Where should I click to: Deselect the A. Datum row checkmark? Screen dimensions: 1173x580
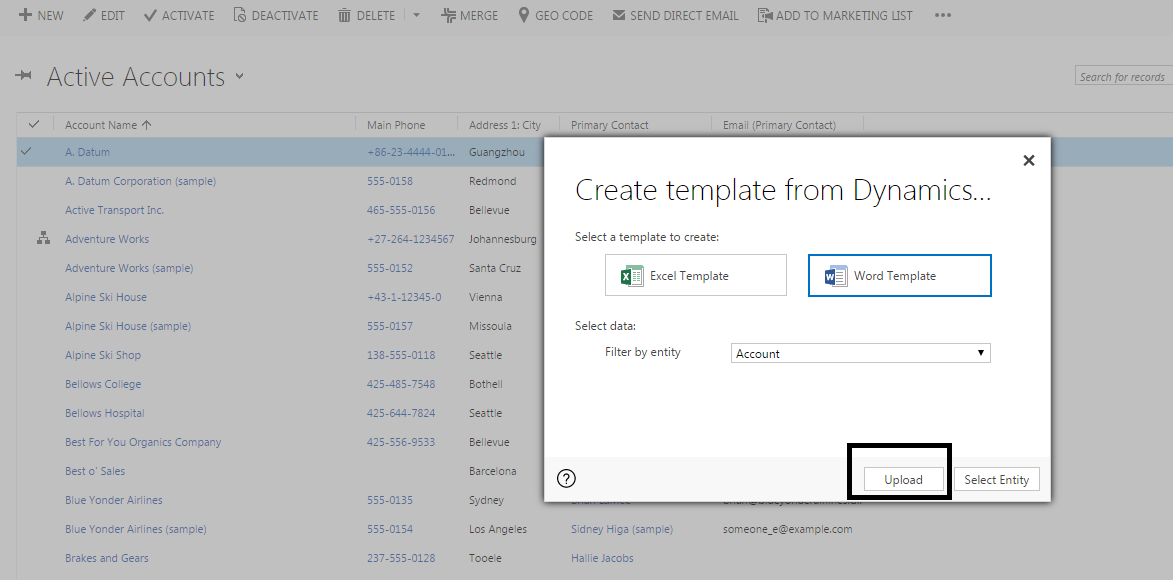[26, 151]
